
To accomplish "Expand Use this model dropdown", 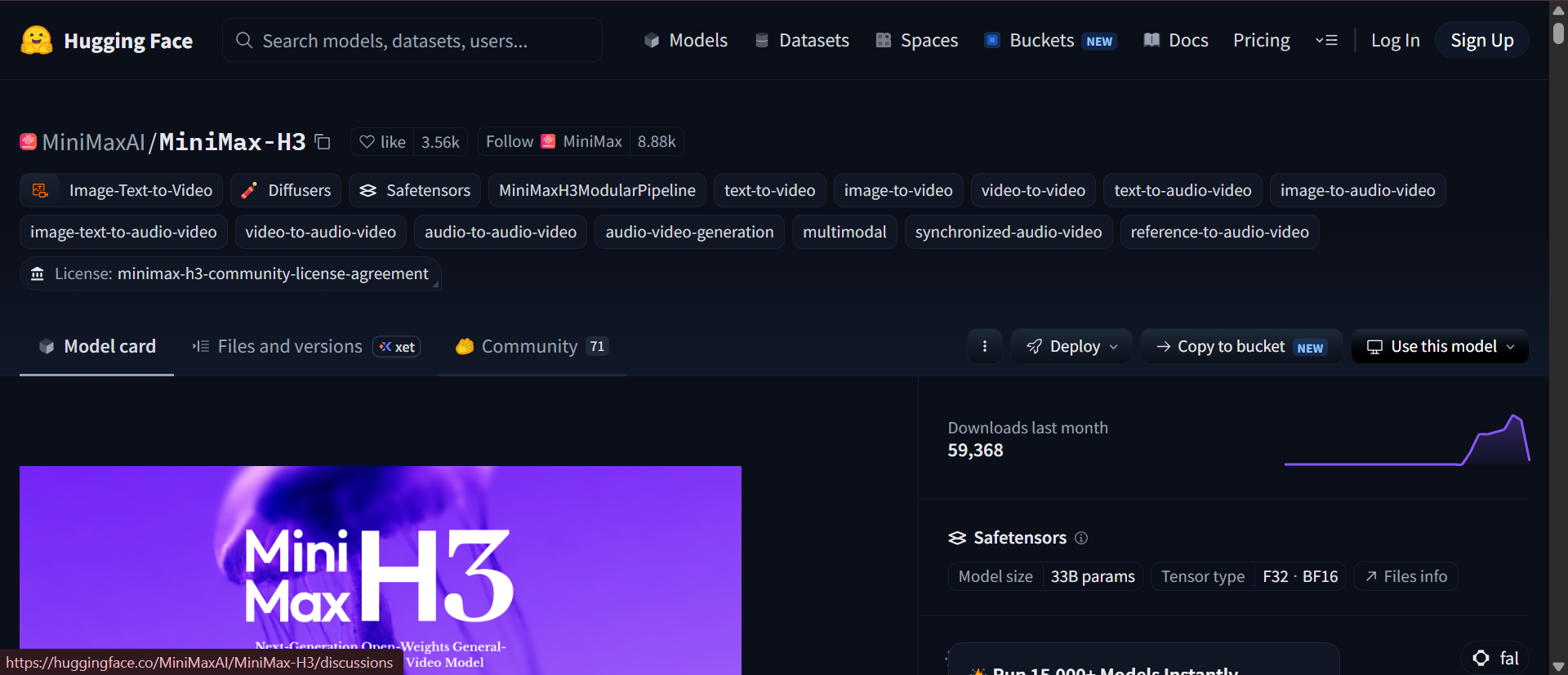I will (x=1440, y=346).
